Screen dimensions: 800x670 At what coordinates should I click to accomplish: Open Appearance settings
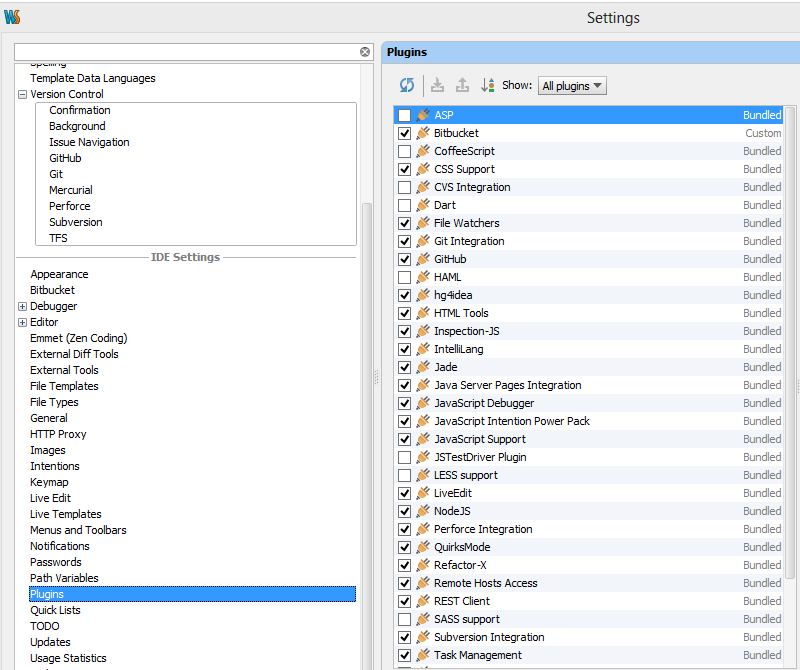point(59,274)
